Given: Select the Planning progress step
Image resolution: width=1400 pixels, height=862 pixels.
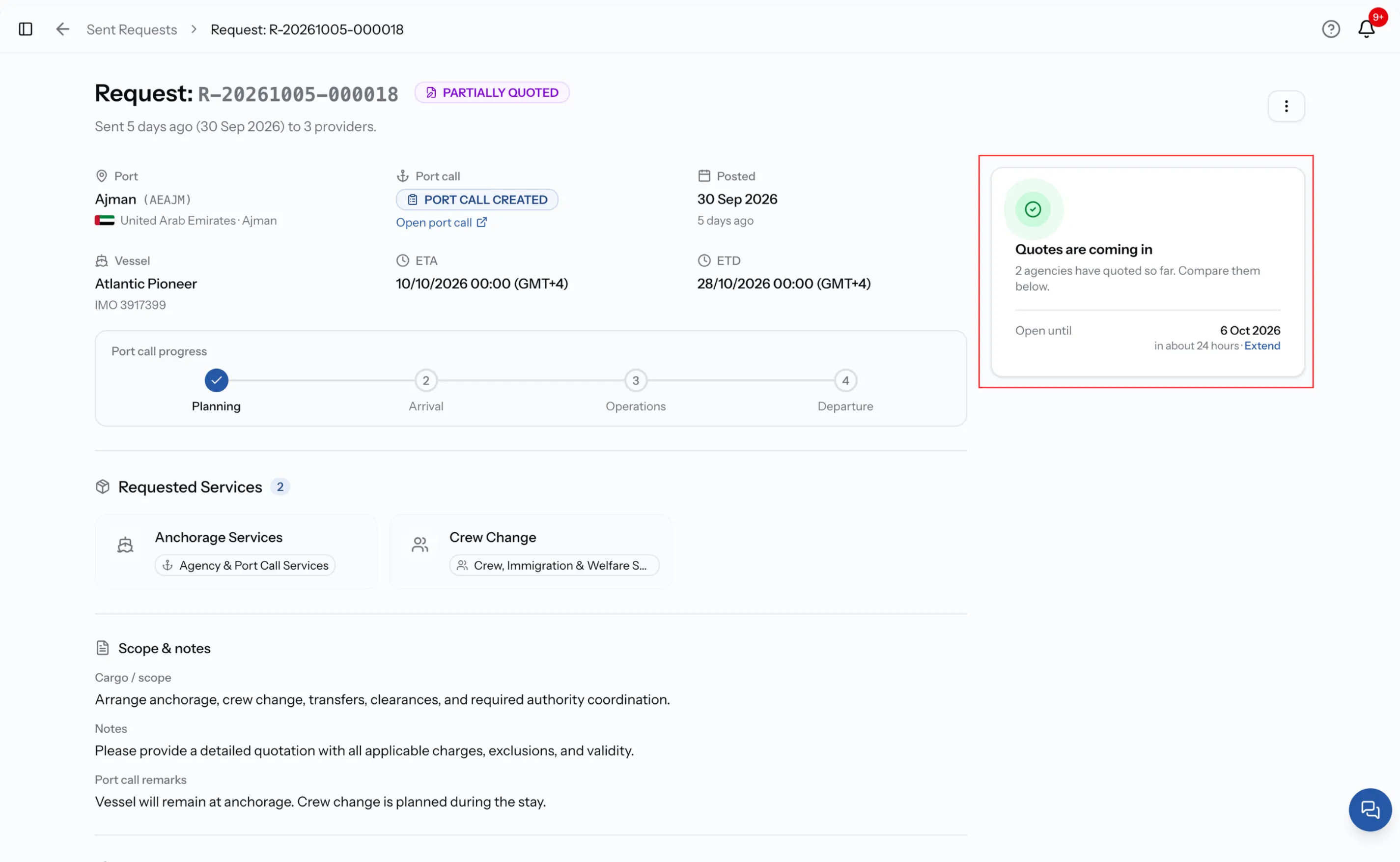Looking at the screenshot, I should click(217, 381).
